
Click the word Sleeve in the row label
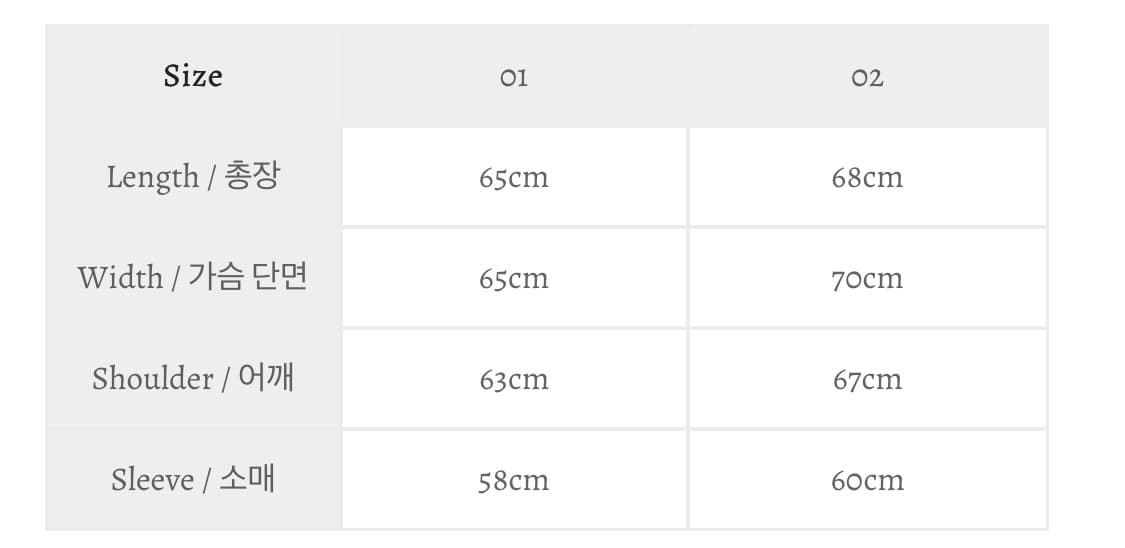(152, 480)
